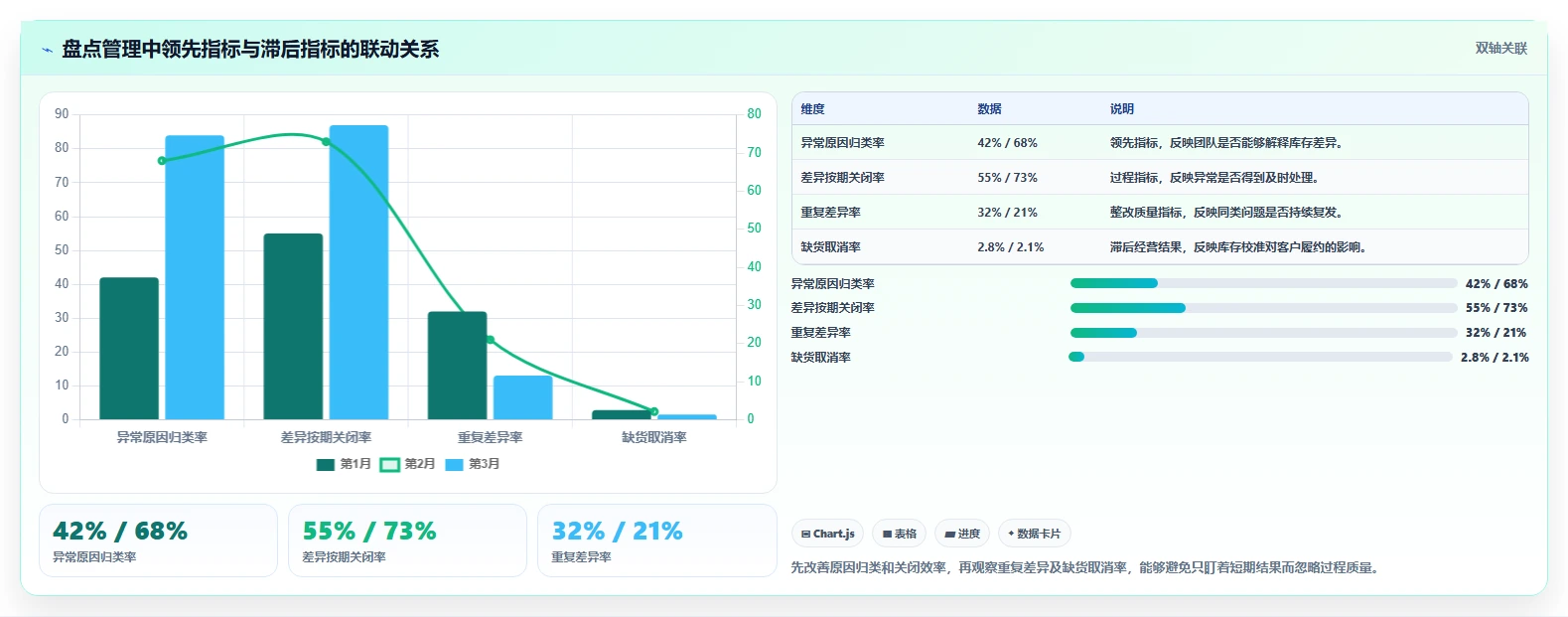Click the dark green 第1月 bar for 异常原因归类率
The image size is (1568, 617).
129,349
